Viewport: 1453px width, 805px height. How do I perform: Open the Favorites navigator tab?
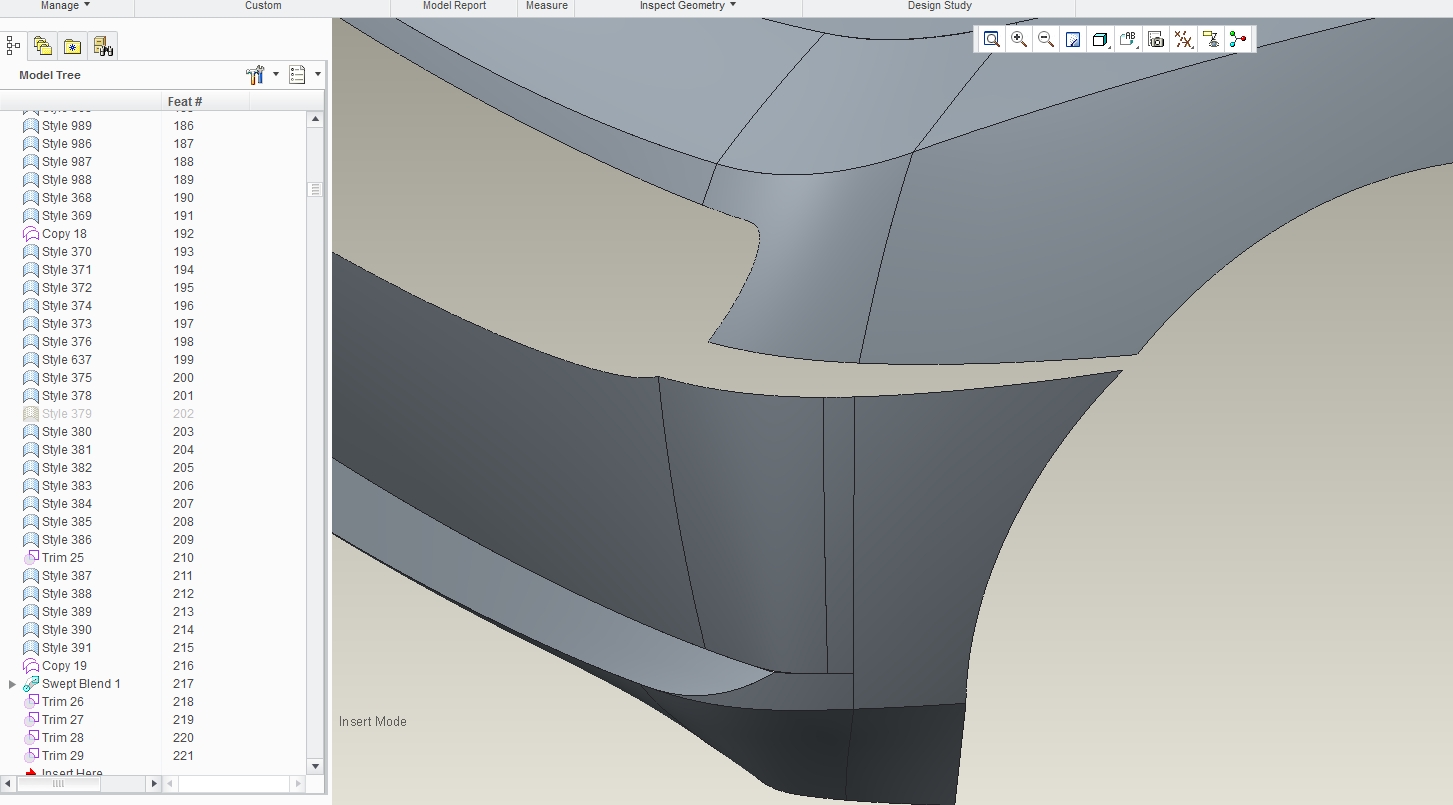coord(72,45)
